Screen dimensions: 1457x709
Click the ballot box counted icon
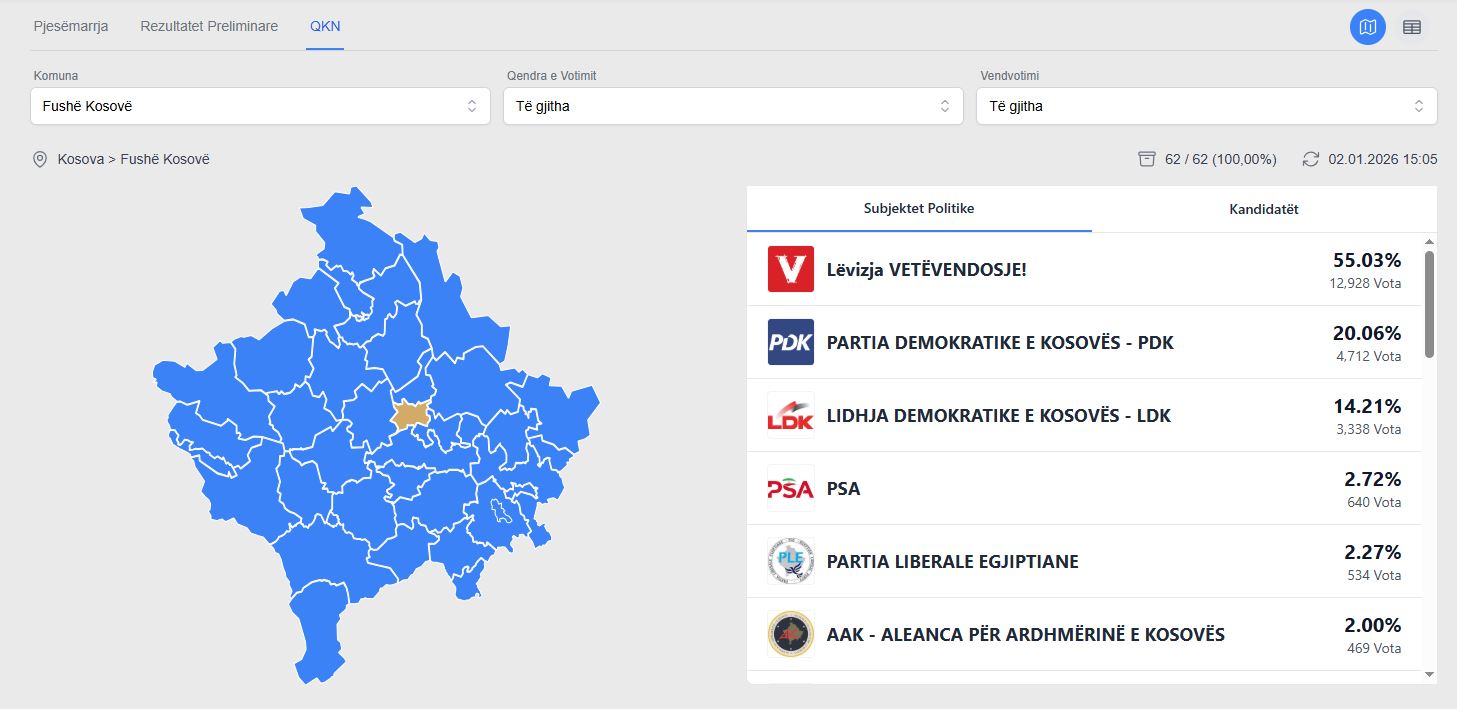click(1147, 159)
